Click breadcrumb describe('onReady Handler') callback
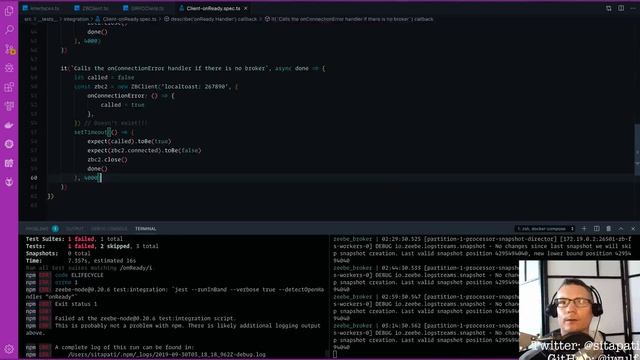Viewport: 640px width, 360px height. [x=213, y=19]
